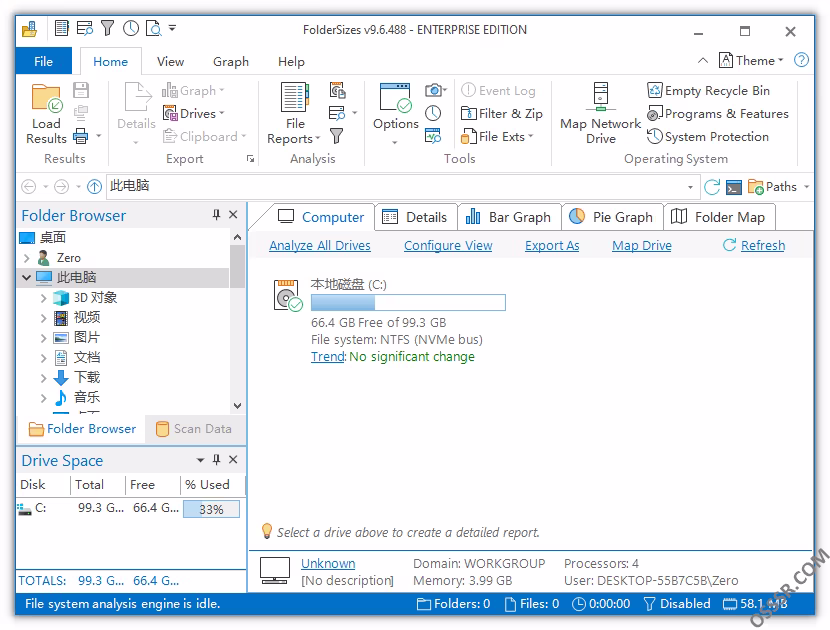Viewport: 830px width, 630px height.
Task: Click the Folder Browser scrollbar down arrow
Action: (238, 406)
